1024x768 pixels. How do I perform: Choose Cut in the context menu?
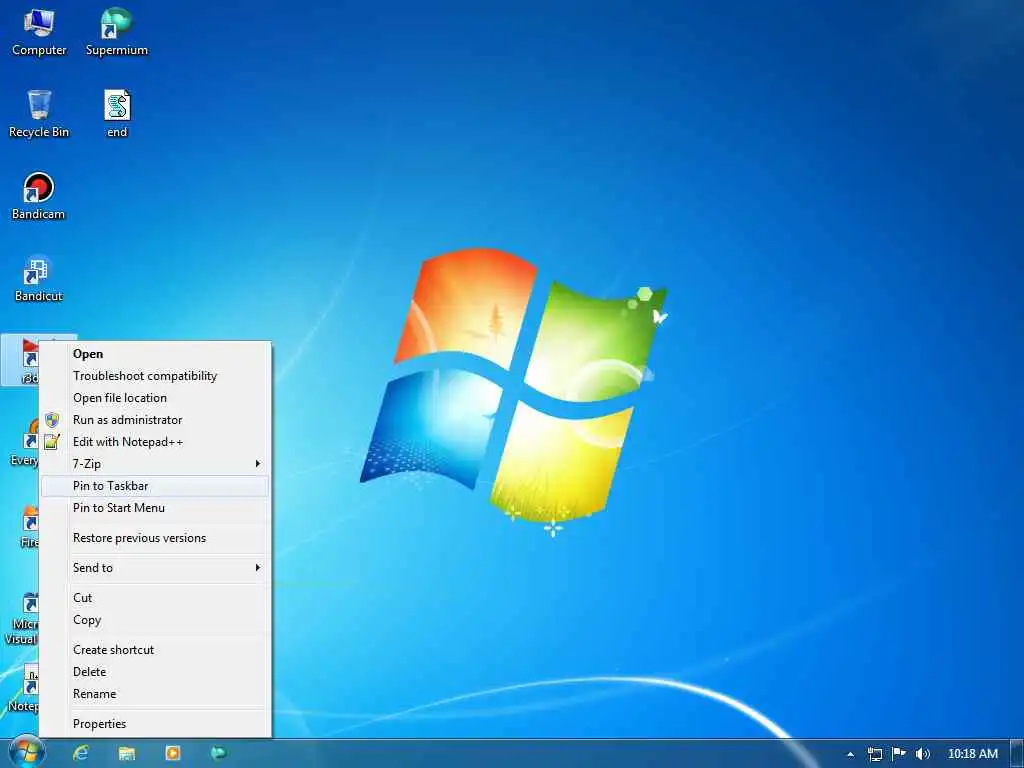click(x=155, y=598)
